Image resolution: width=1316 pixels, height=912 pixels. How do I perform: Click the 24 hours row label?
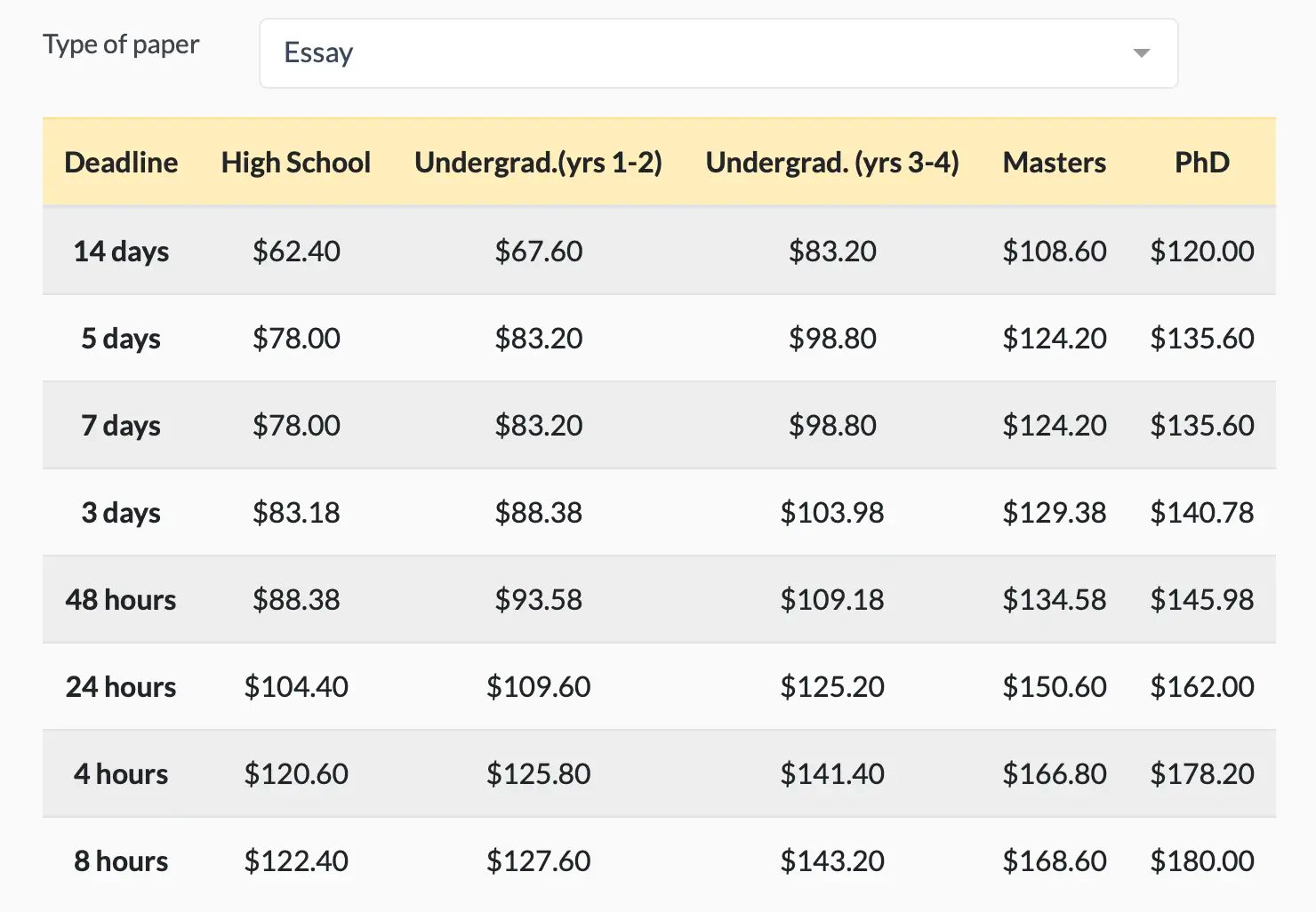[121, 686]
